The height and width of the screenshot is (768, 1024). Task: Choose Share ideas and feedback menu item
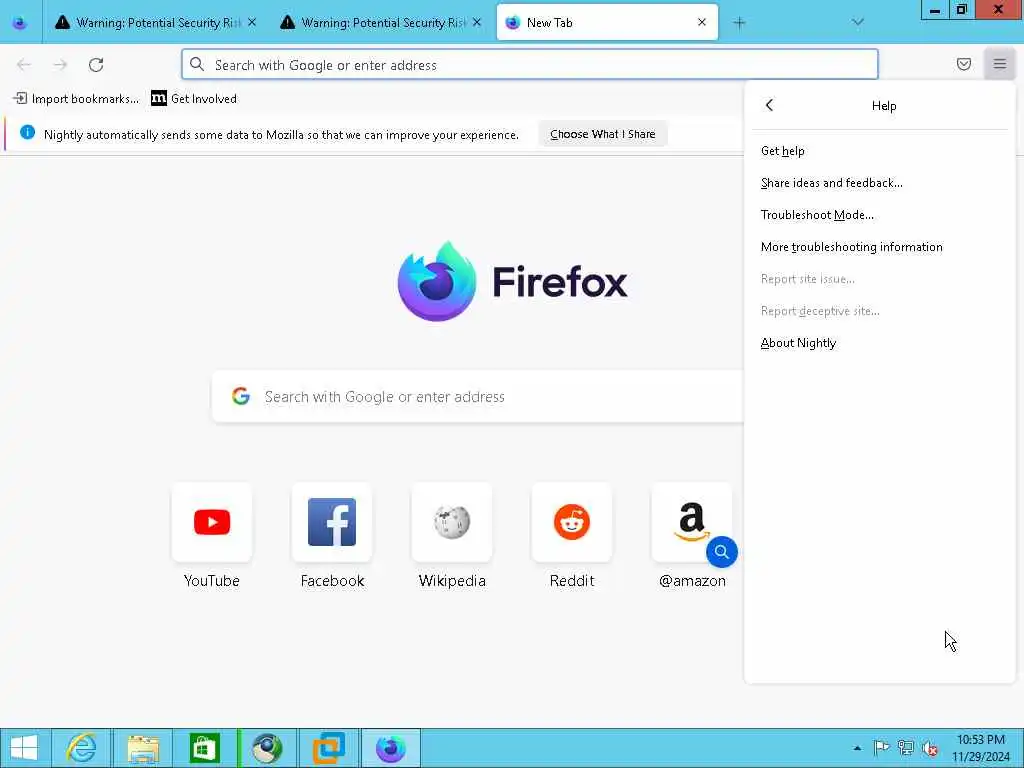880,183
